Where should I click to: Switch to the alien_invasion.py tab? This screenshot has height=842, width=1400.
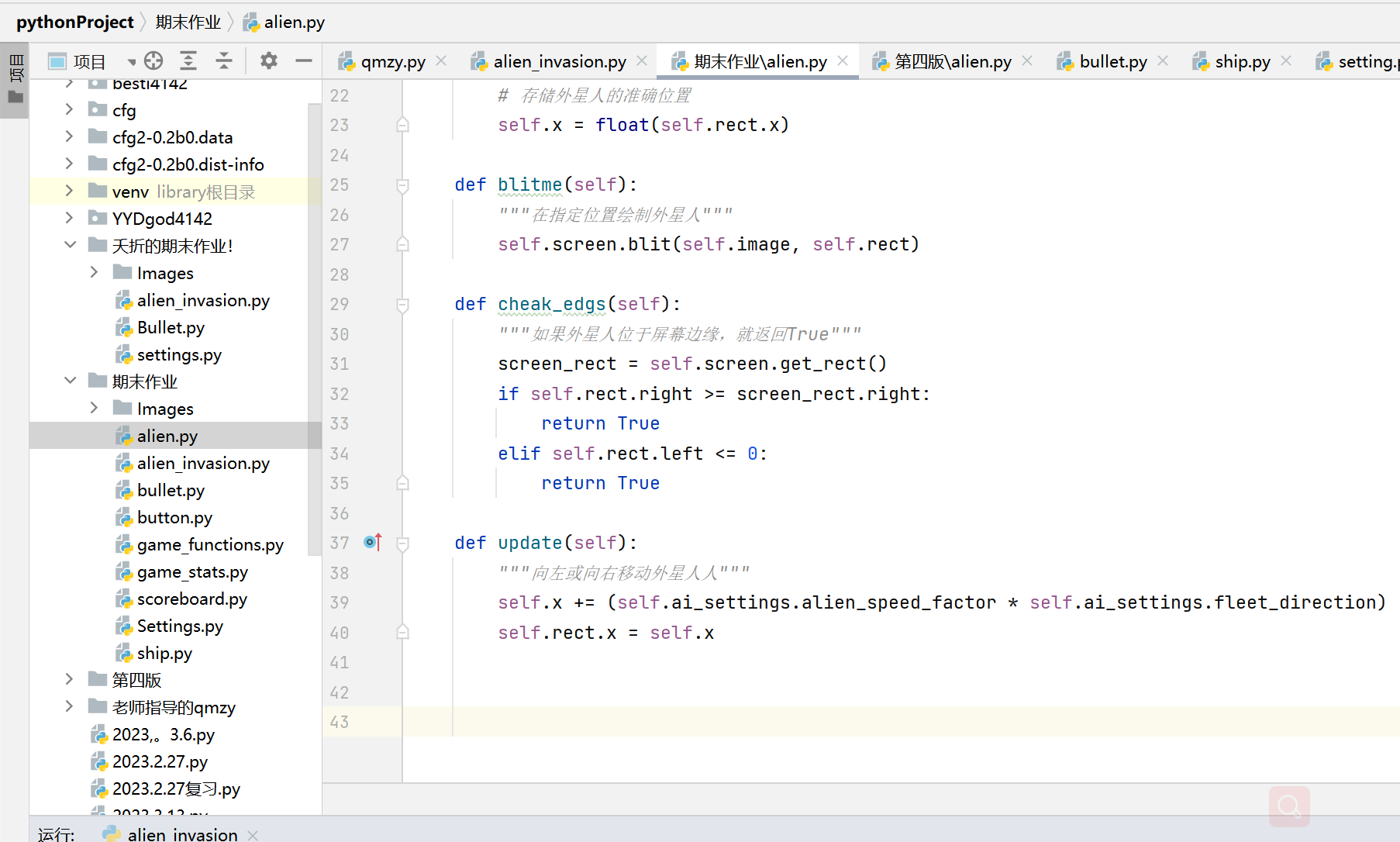tap(559, 61)
